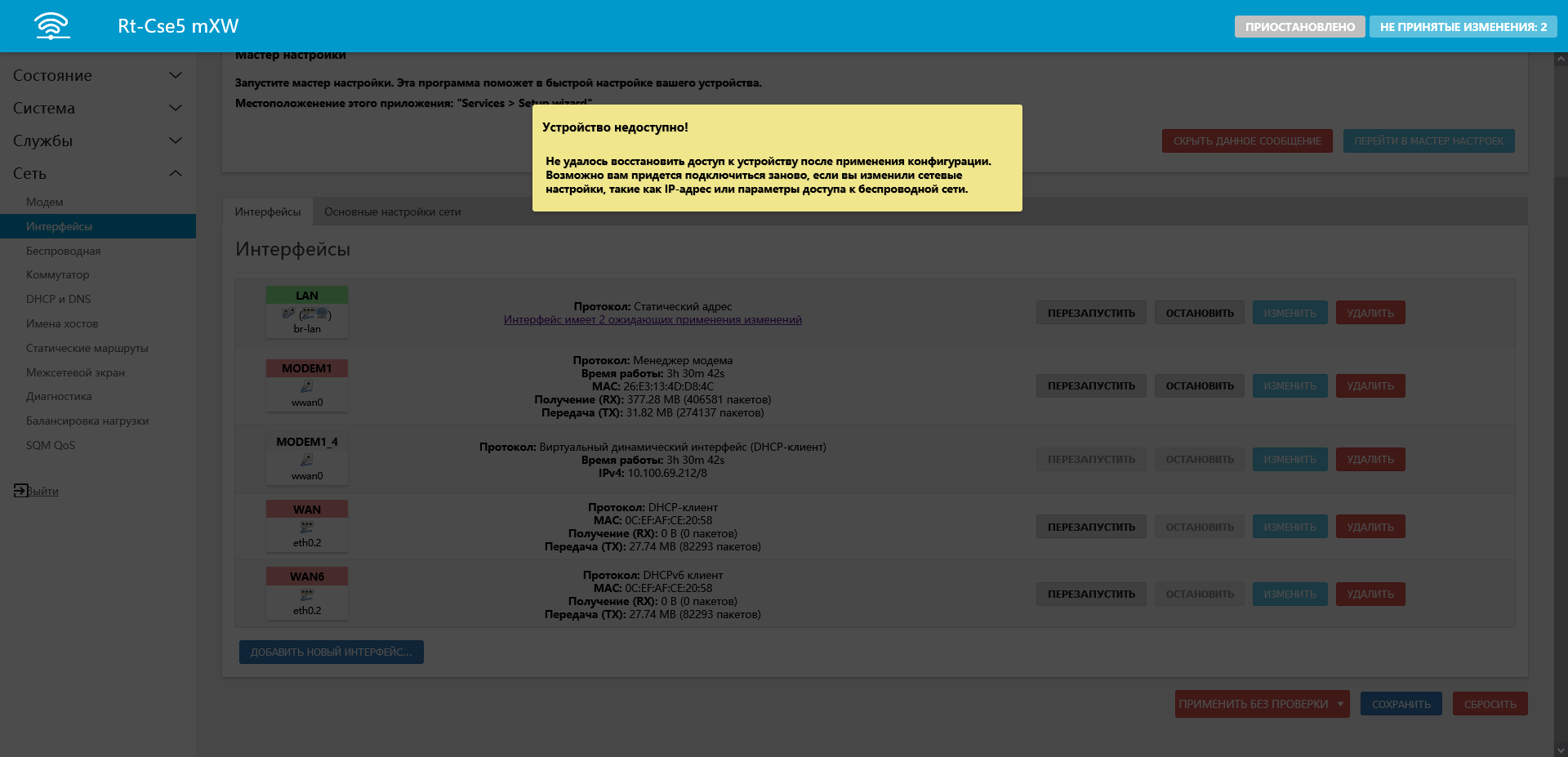This screenshot has width=1568, height=757.
Task: Click the page vertical scrollbar down arrow
Action: (1561, 750)
